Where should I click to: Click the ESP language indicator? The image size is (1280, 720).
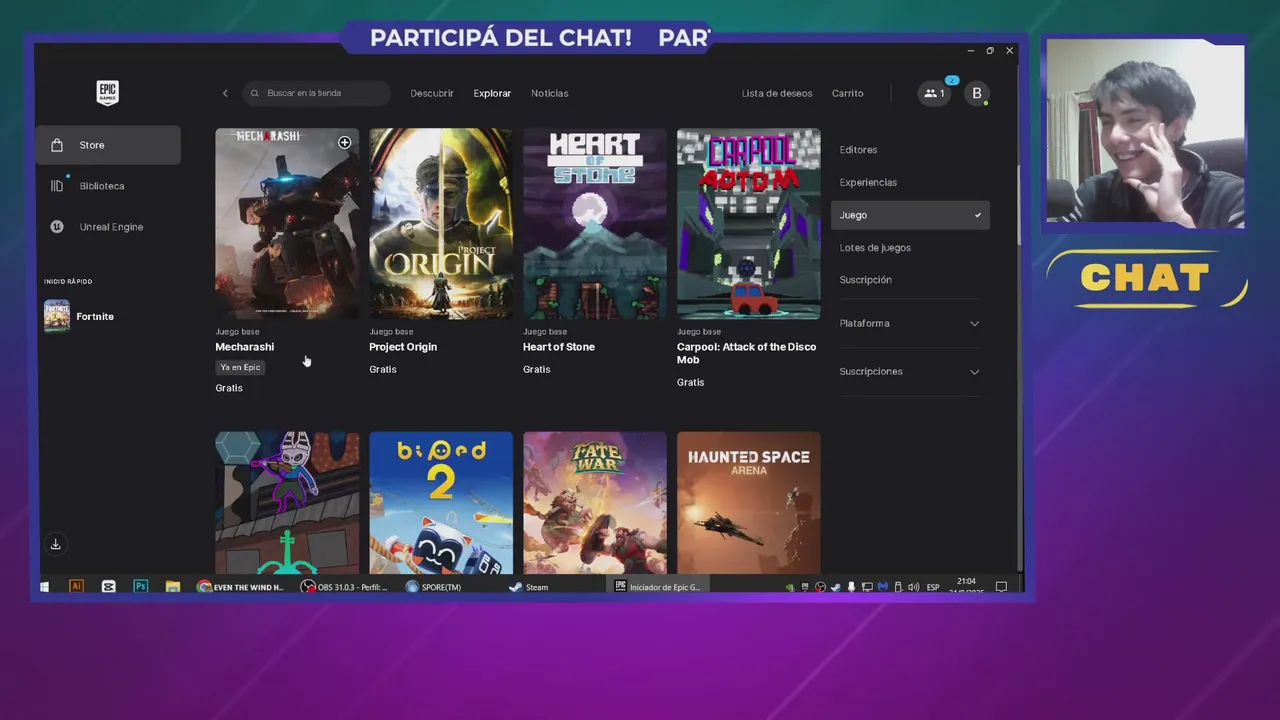[x=933, y=587]
